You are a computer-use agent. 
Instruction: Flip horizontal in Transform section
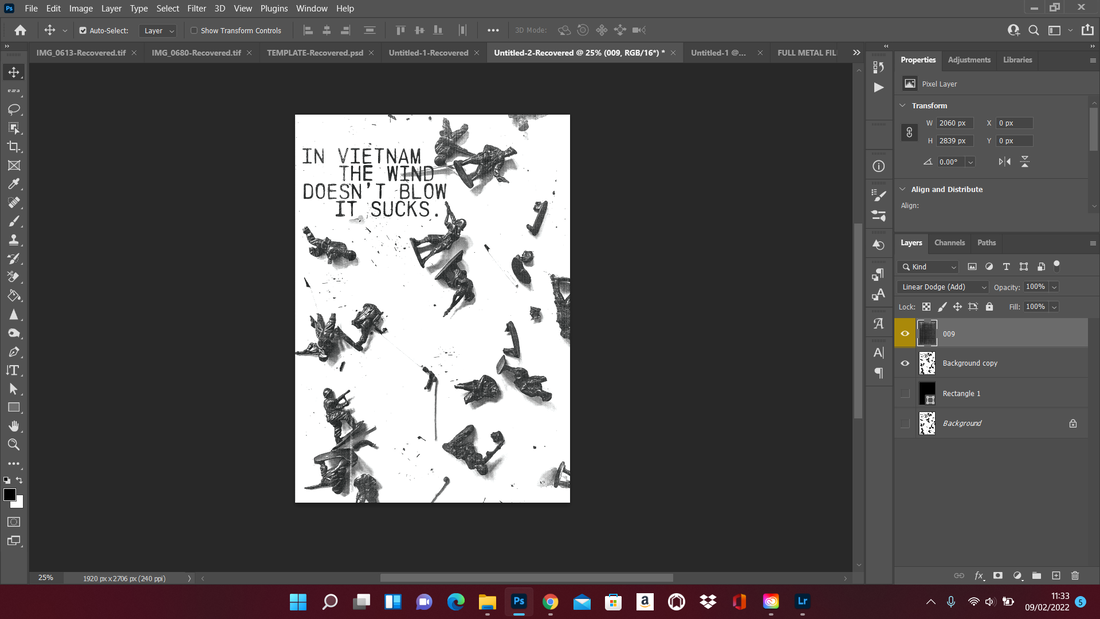(x=1005, y=161)
